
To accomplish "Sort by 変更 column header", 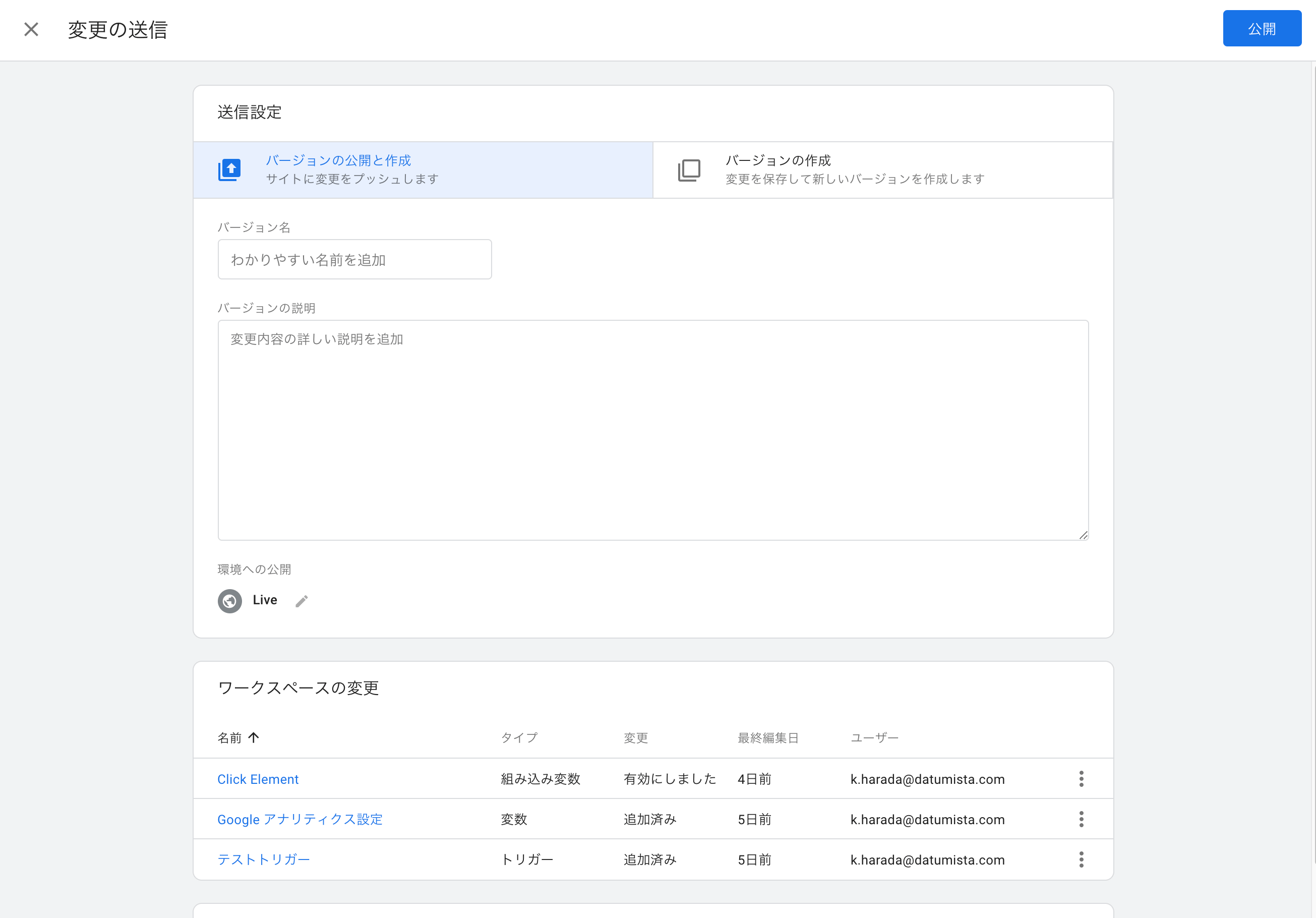I will coord(636,738).
